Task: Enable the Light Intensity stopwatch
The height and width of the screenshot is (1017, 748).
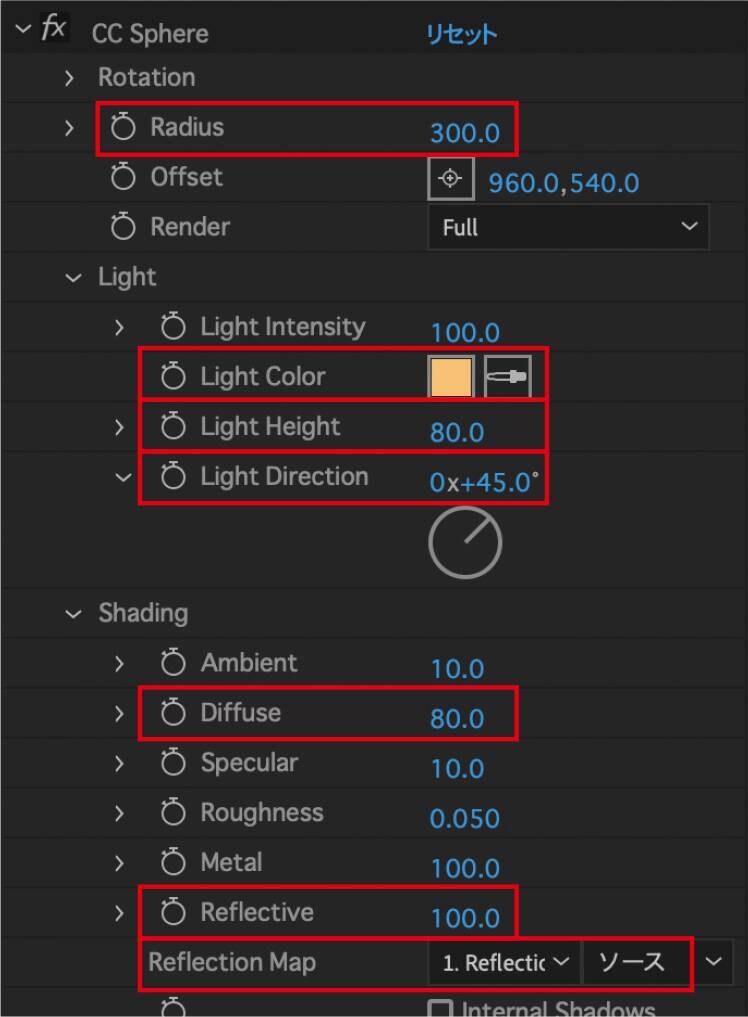Action: tap(173, 327)
